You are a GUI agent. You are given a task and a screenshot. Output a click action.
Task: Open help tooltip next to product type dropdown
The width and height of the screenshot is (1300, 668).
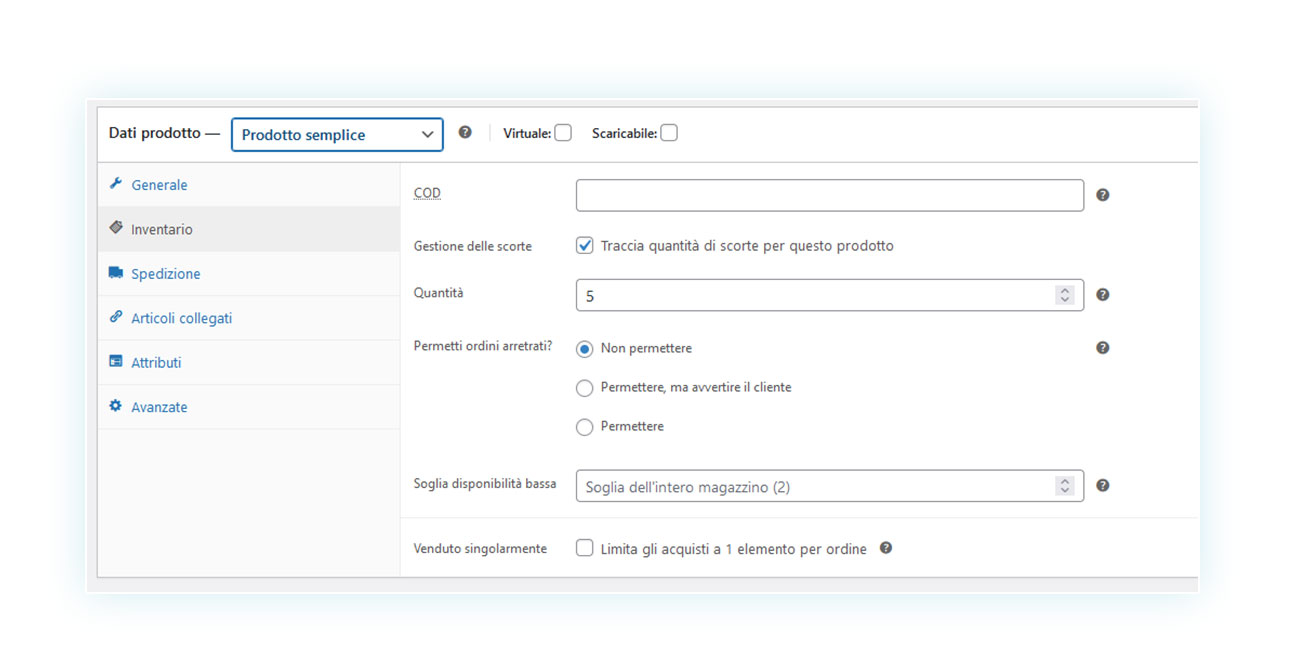coord(465,132)
